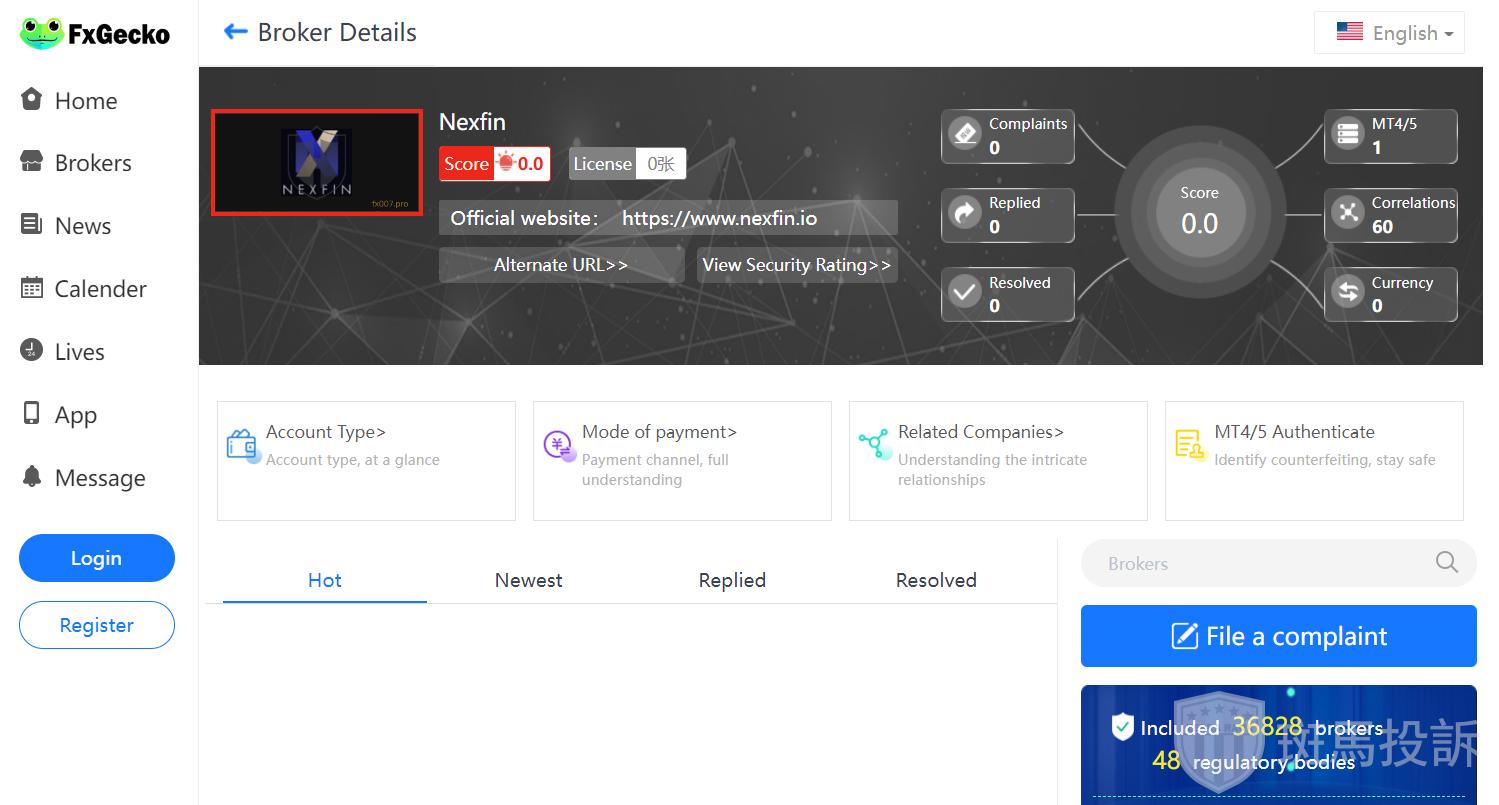The image size is (1499, 805).
Task: Click the Resolved checkmark icon
Action: coord(965,293)
